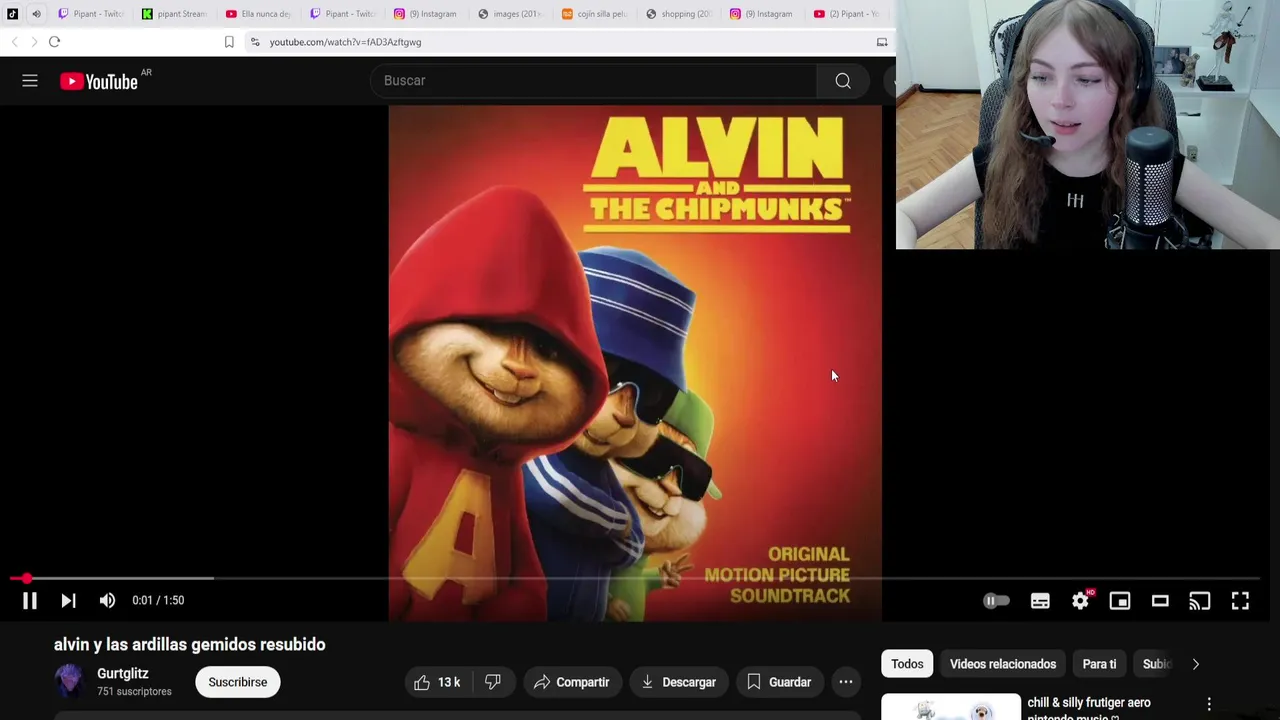
Task: Select the Todos filter chip
Action: (x=907, y=664)
